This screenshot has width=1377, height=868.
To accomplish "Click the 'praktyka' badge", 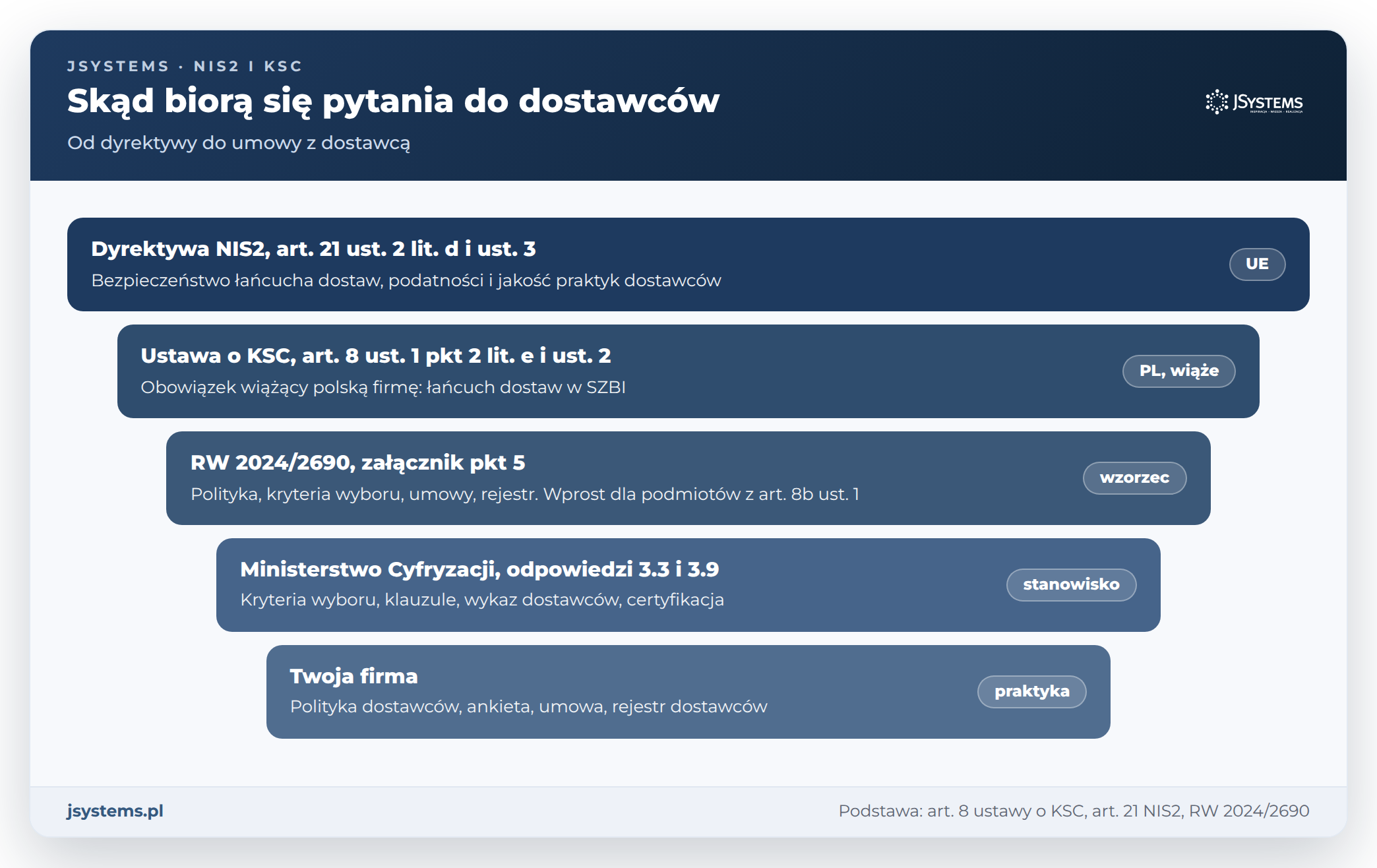I will (x=1031, y=691).
